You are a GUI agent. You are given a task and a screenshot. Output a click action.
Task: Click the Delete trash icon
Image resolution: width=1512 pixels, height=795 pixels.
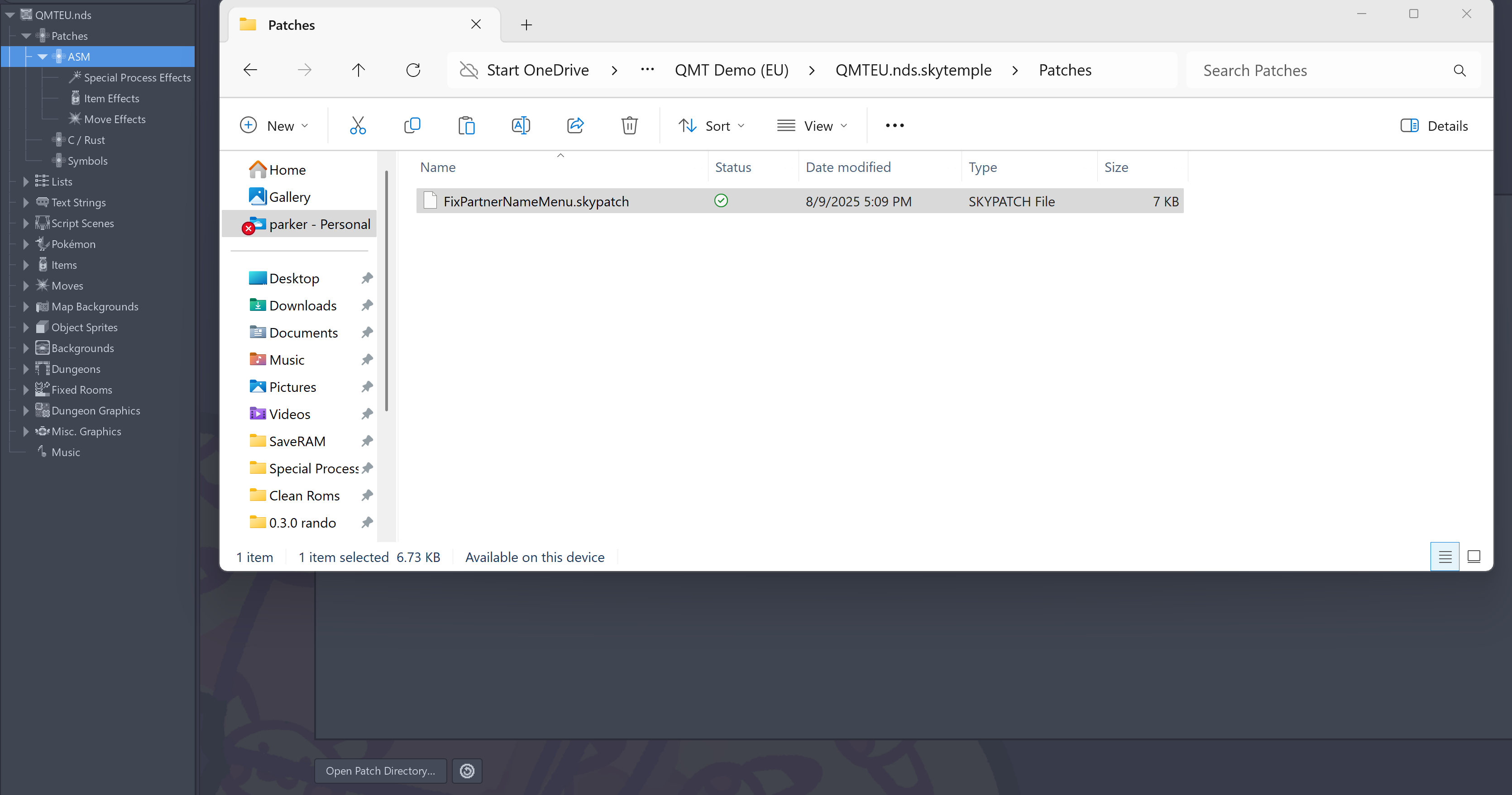pos(629,125)
